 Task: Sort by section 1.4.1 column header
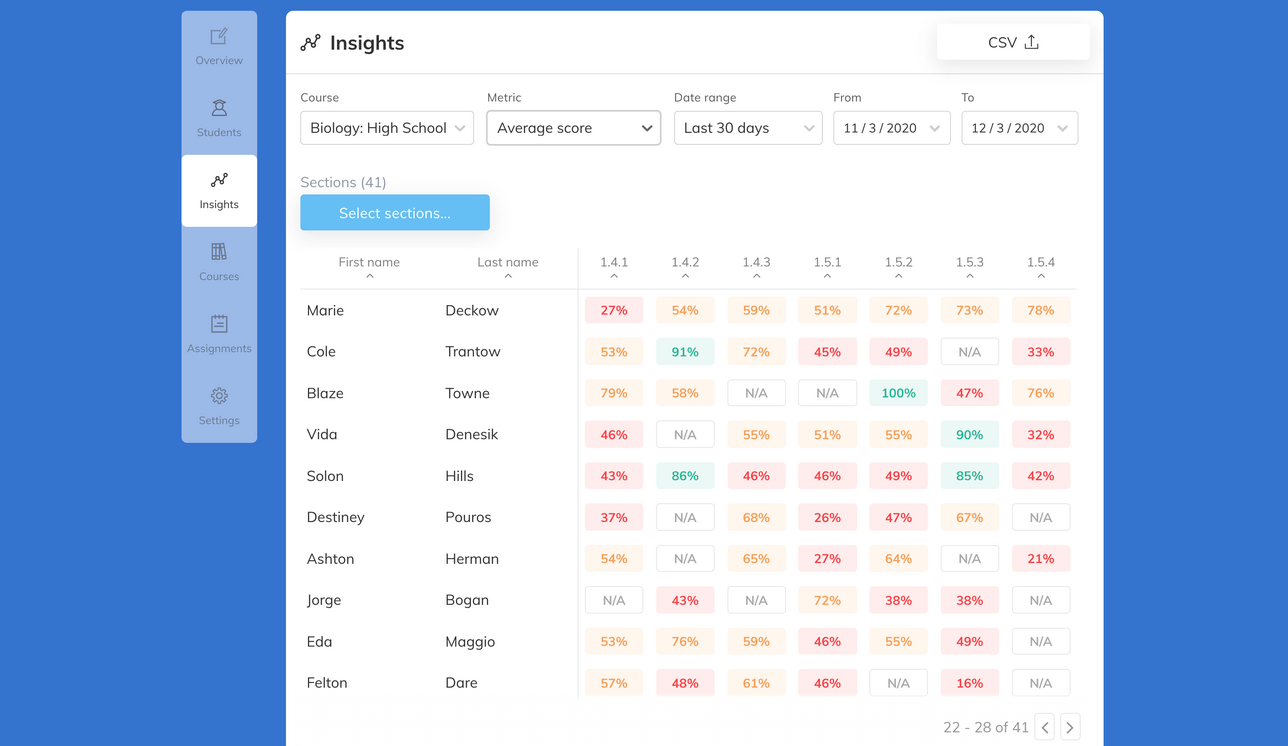(x=614, y=267)
